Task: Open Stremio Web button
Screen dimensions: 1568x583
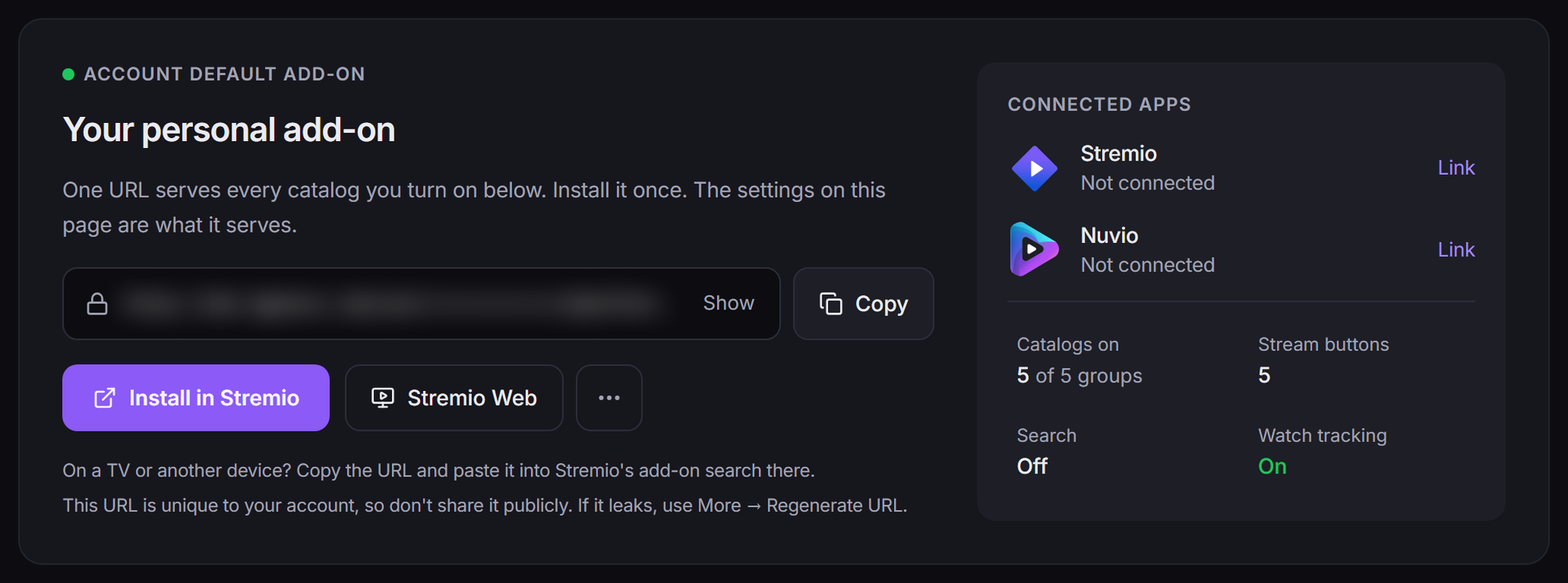Action: click(454, 397)
